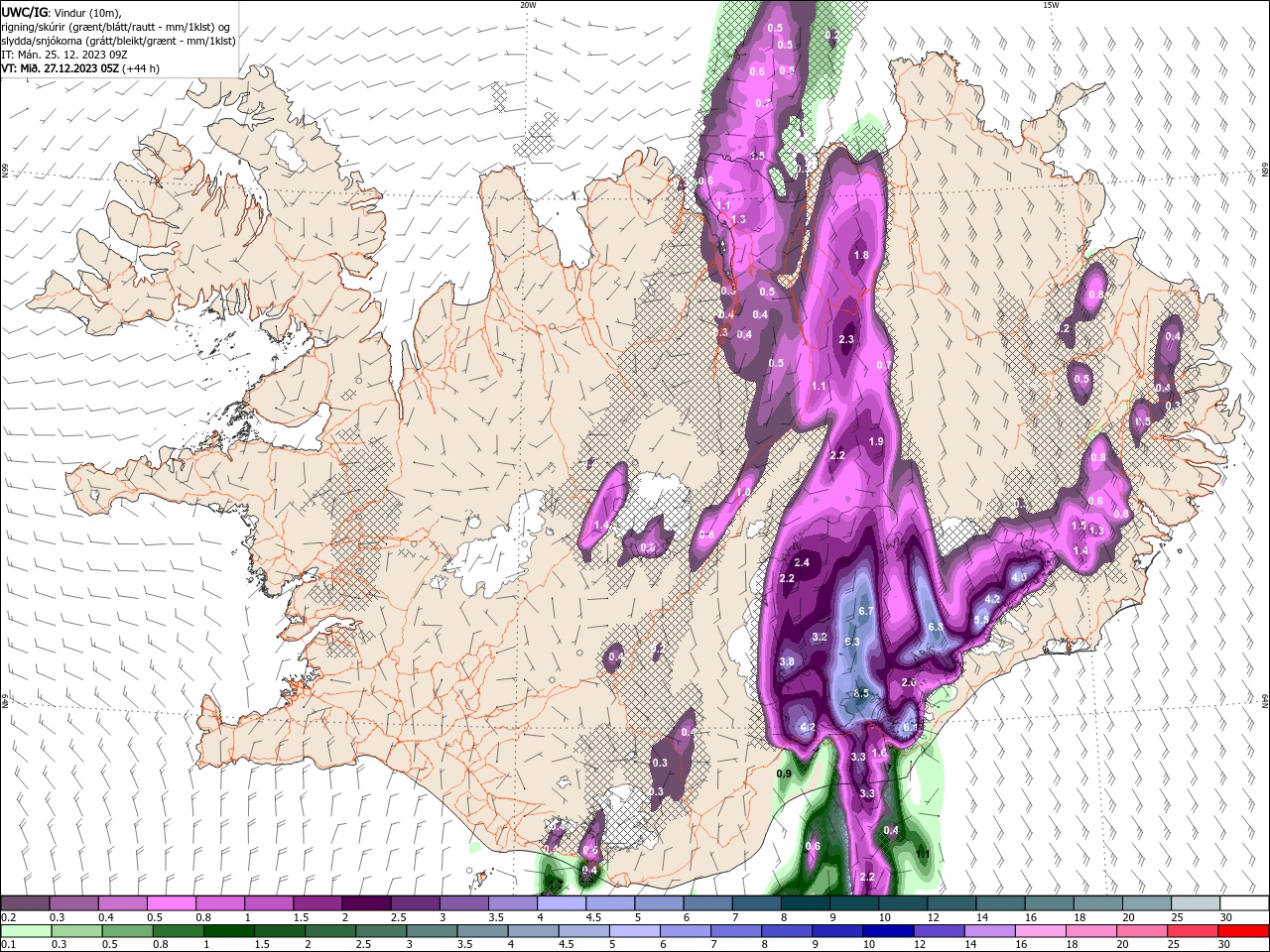Pick the bright red 30 swatch in lower scale
This screenshot has height=952, width=1270.
pos(1243,931)
